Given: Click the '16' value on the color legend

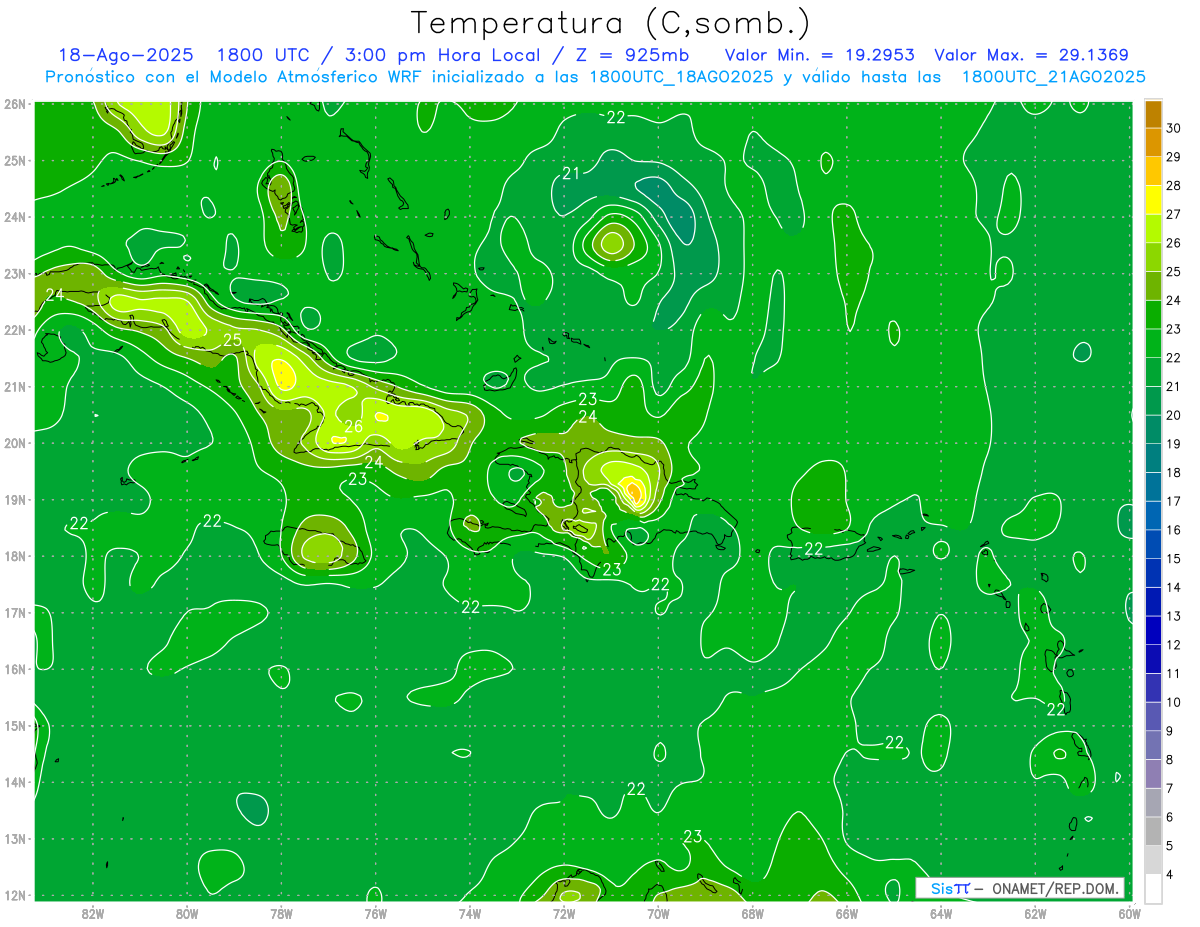Looking at the screenshot, I should 1173,530.
